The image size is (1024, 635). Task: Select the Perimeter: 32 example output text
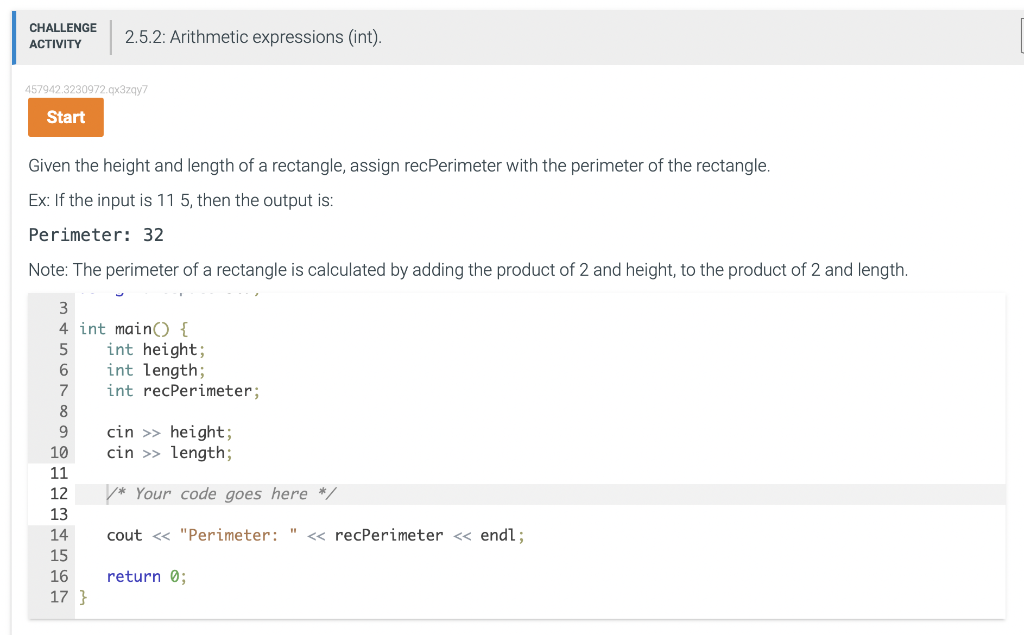point(96,235)
